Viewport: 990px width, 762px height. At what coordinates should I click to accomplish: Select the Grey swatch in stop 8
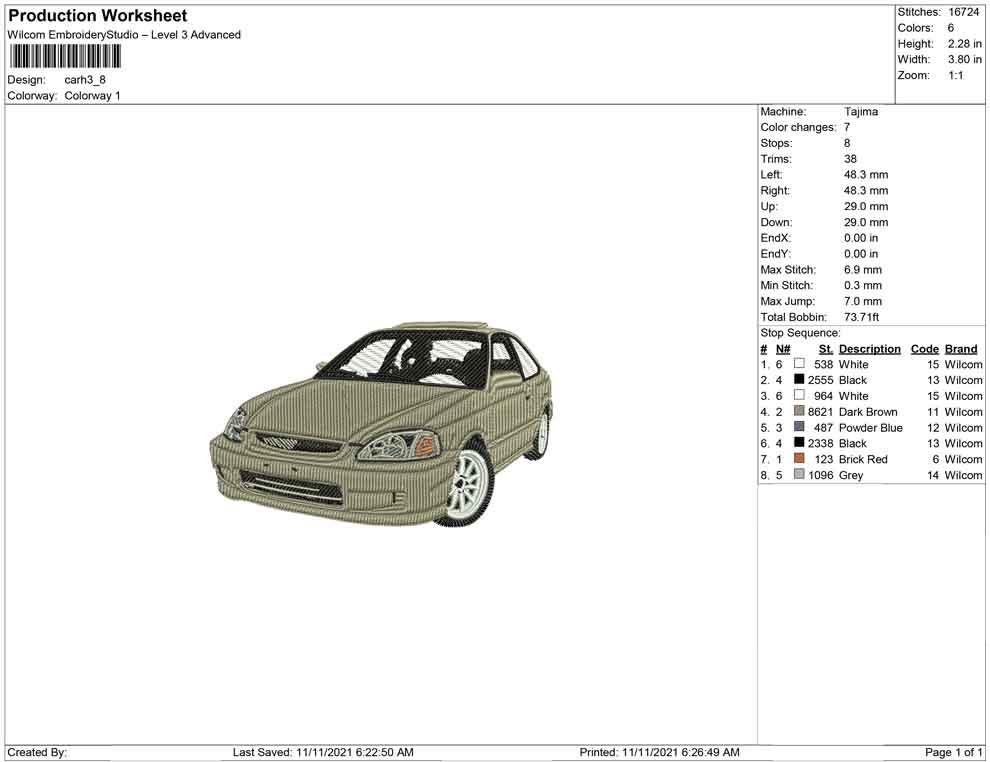click(798, 475)
